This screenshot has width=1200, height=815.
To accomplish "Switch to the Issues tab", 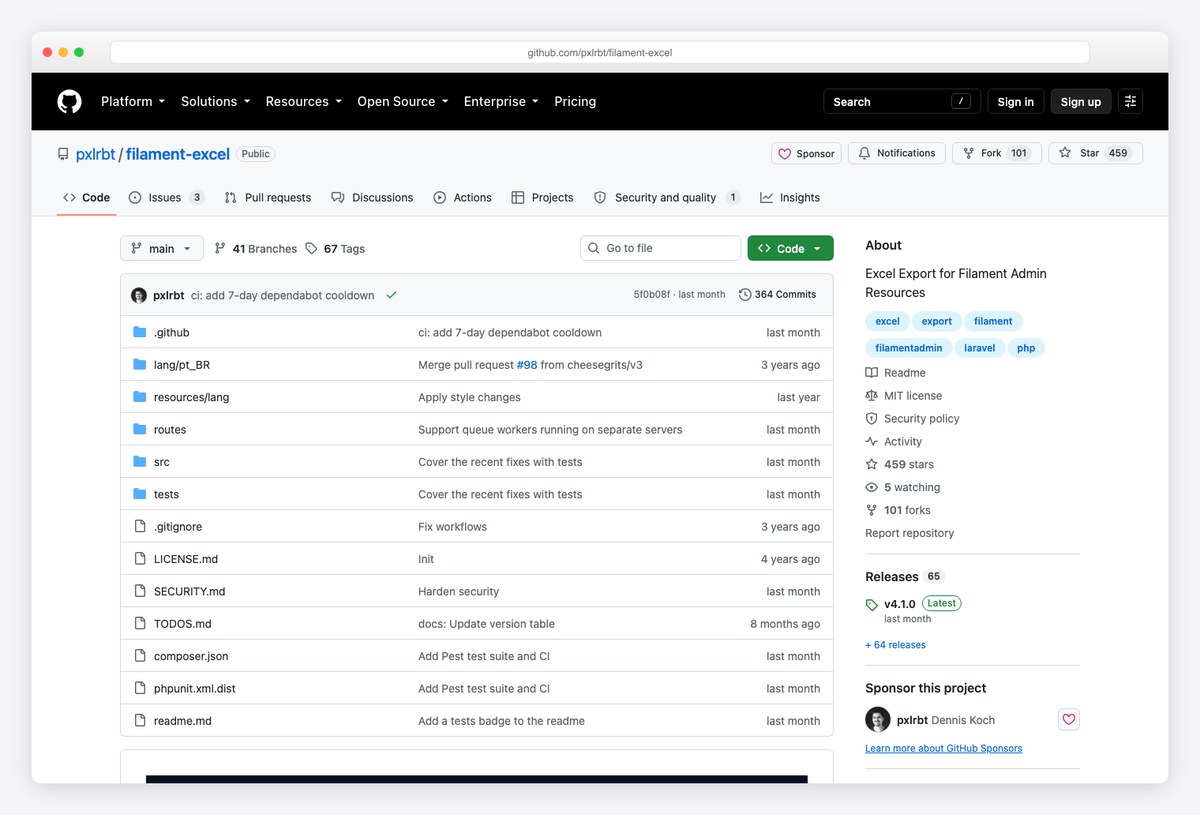I will (166, 197).
